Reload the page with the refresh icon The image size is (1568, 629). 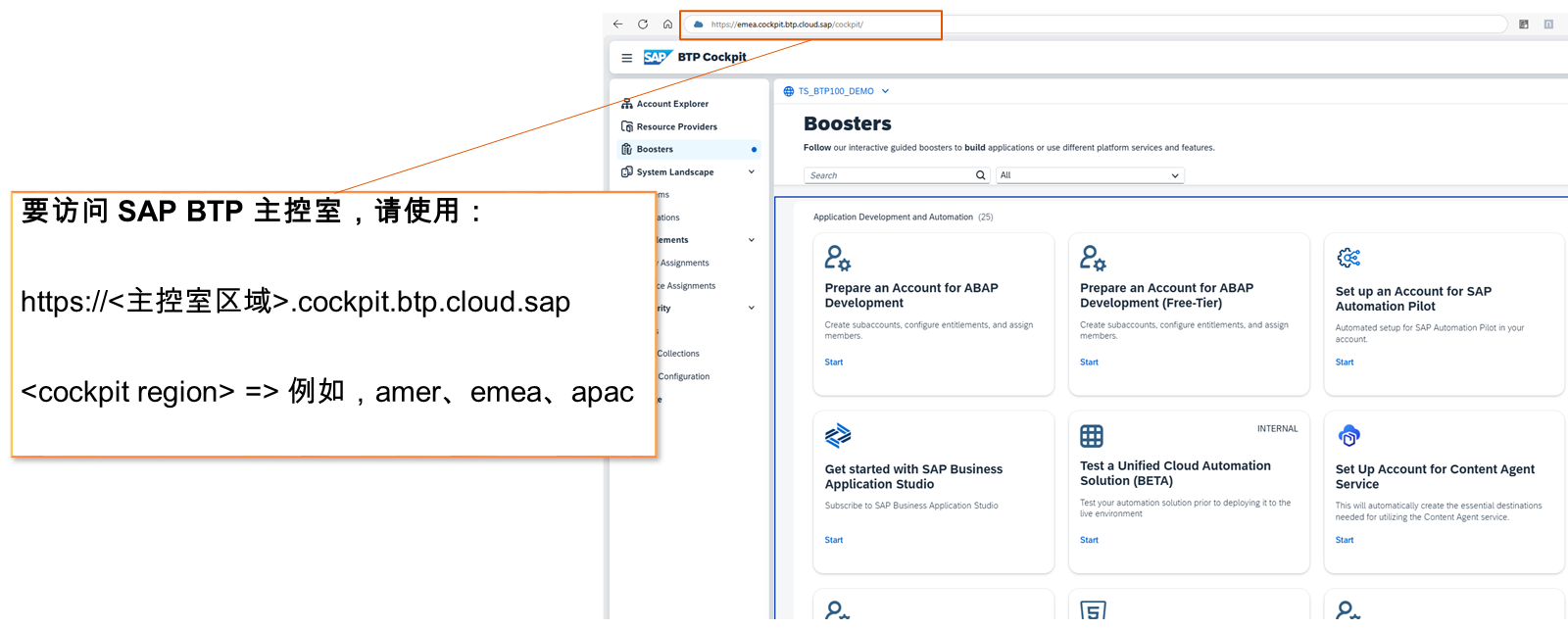coord(643,24)
